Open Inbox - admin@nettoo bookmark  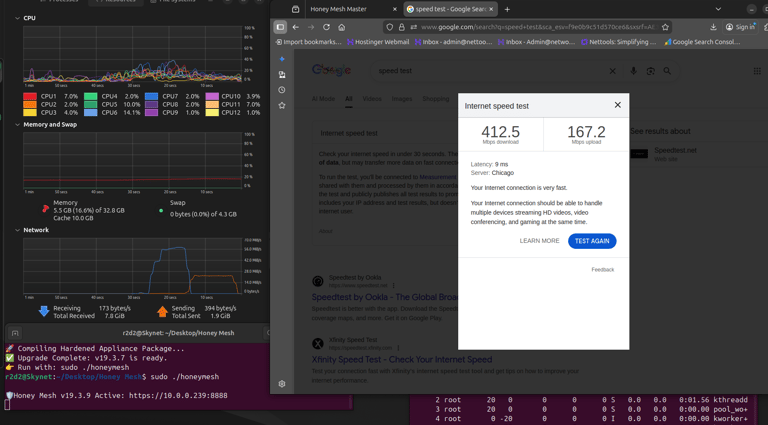click(453, 42)
